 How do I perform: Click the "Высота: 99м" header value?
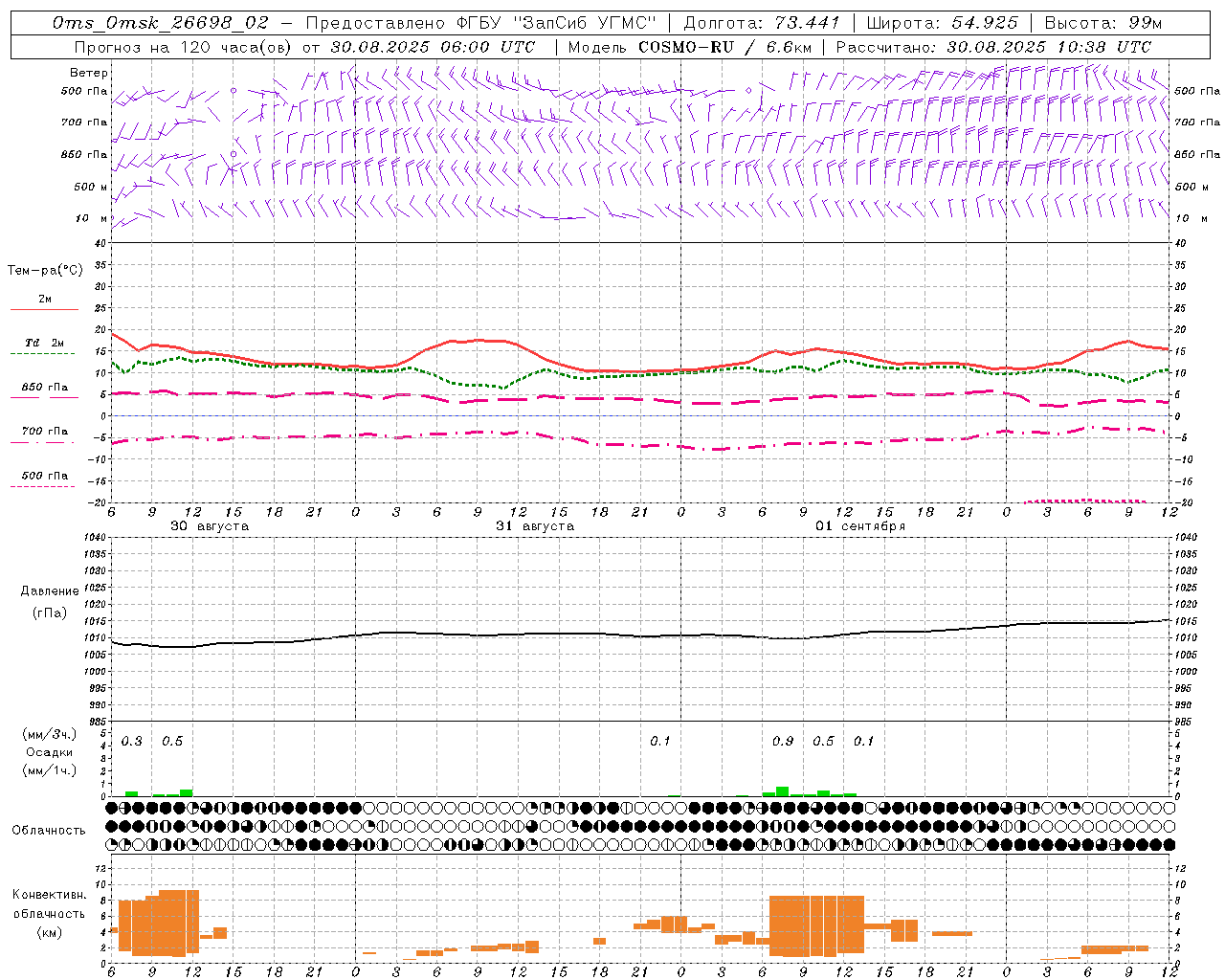coord(1103,23)
